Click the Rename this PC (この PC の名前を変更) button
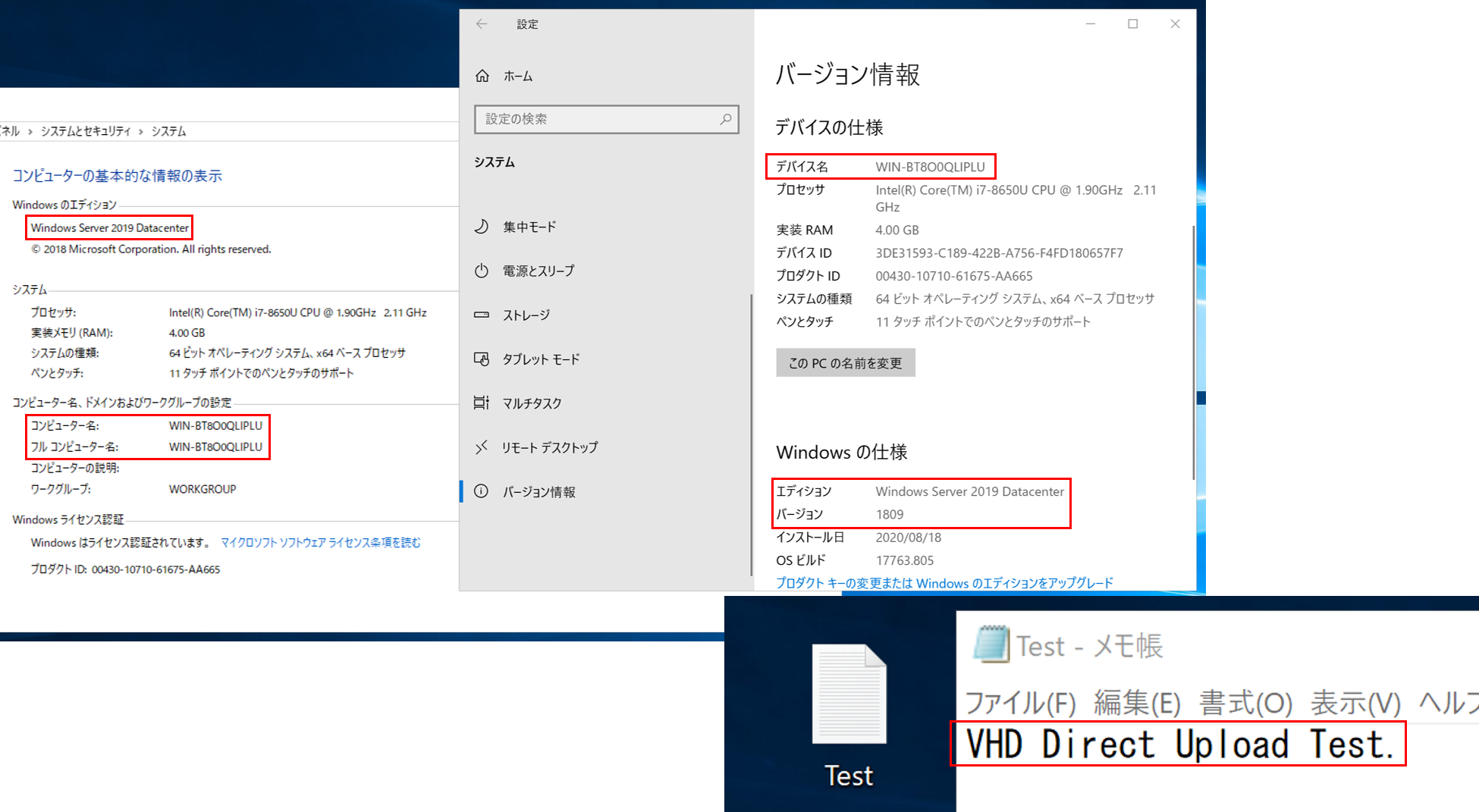This screenshot has width=1479, height=812. (845, 363)
